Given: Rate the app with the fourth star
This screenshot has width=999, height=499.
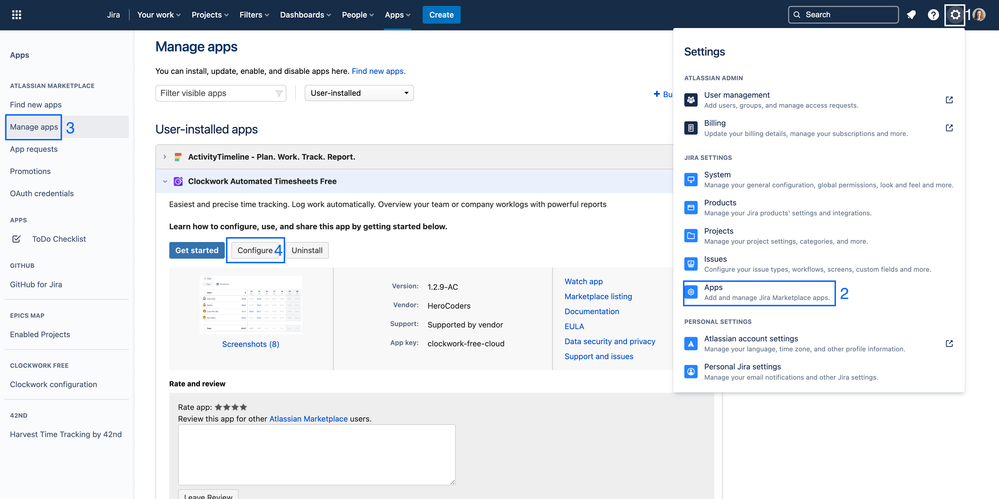Looking at the screenshot, I should click(243, 407).
